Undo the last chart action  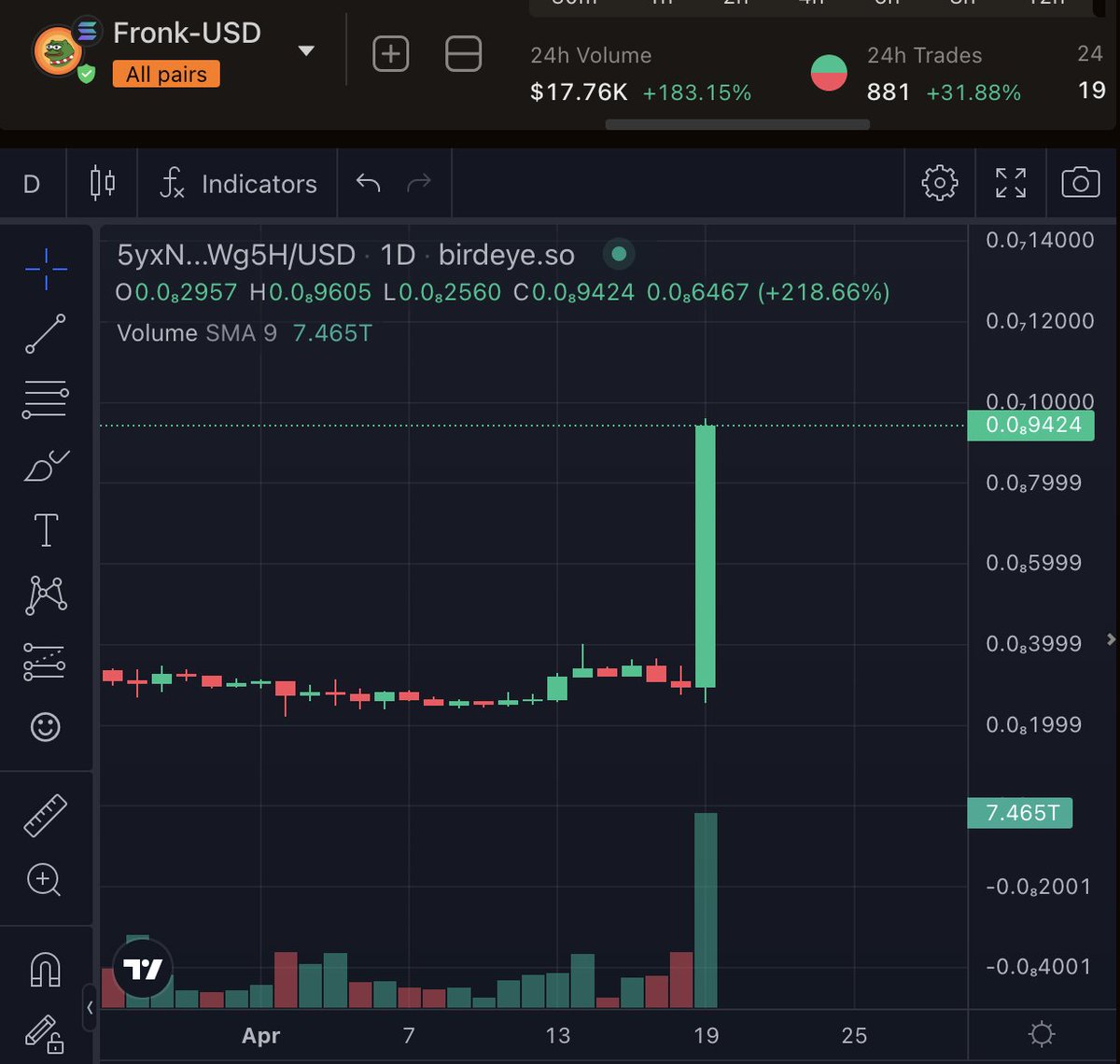369,183
